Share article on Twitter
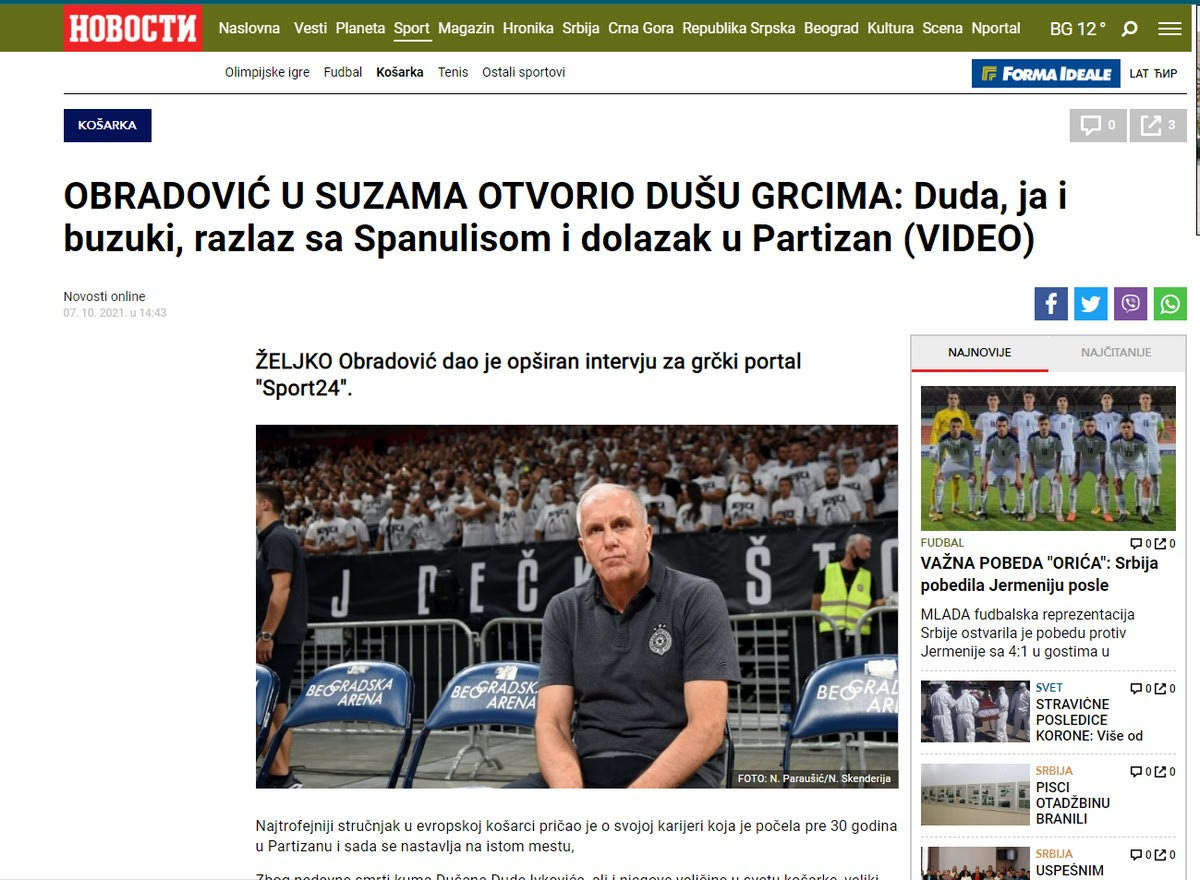The height and width of the screenshot is (880, 1200). click(x=1091, y=303)
